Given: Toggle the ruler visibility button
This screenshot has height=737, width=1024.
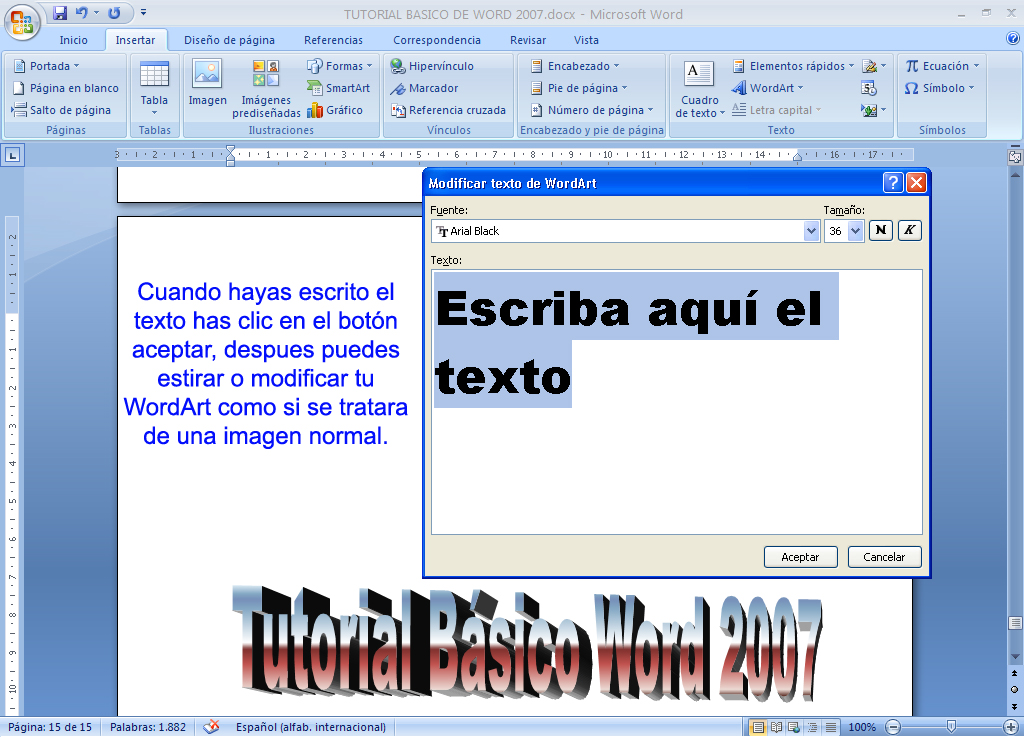Looking at the screenshot, I should click(1015, 157).
